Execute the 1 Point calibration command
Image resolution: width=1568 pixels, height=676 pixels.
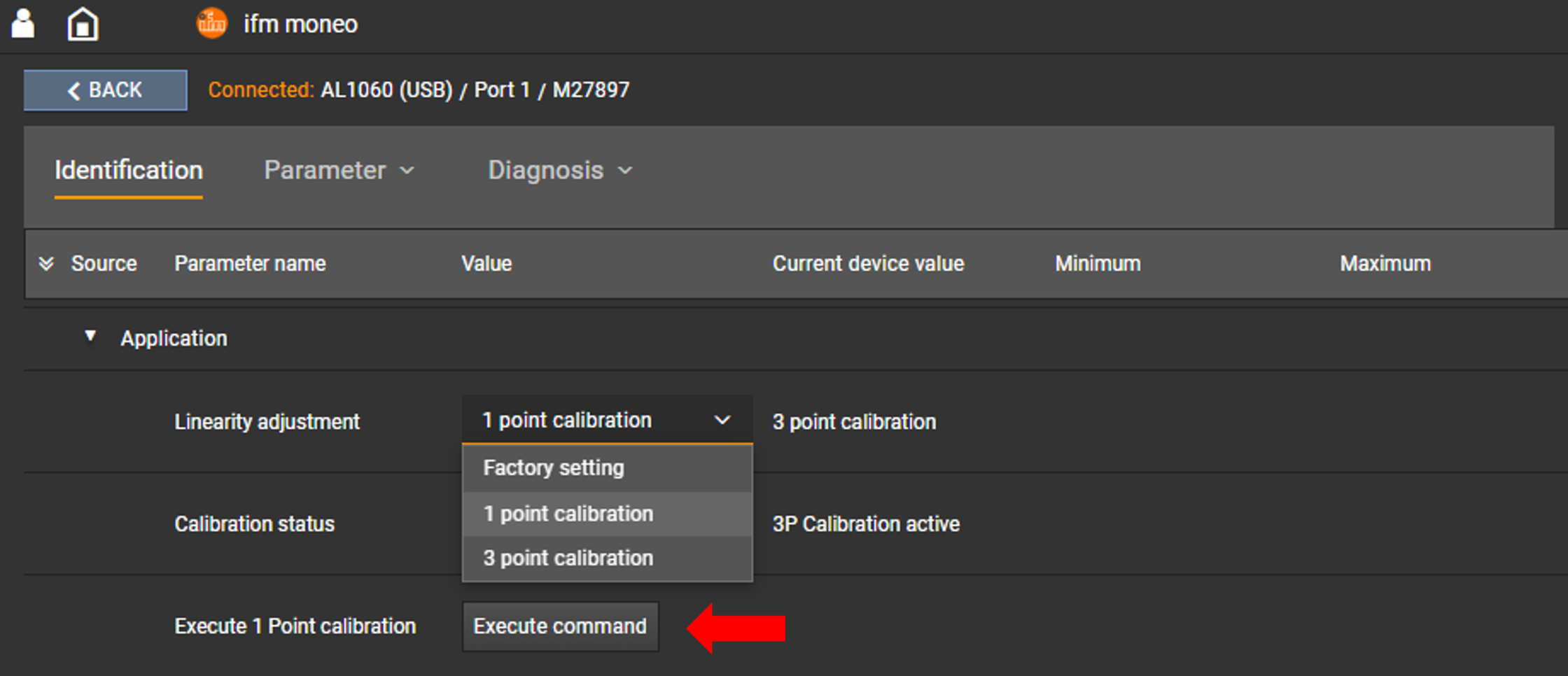[x=559, y=626]
